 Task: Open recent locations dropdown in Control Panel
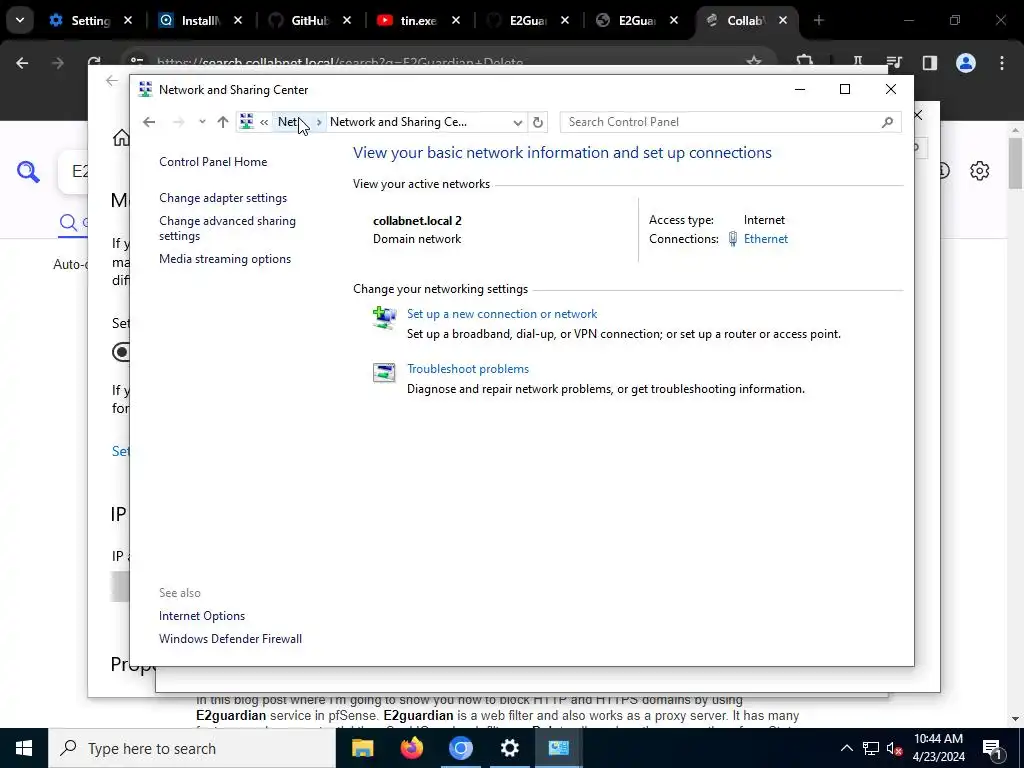coord(202,122)
